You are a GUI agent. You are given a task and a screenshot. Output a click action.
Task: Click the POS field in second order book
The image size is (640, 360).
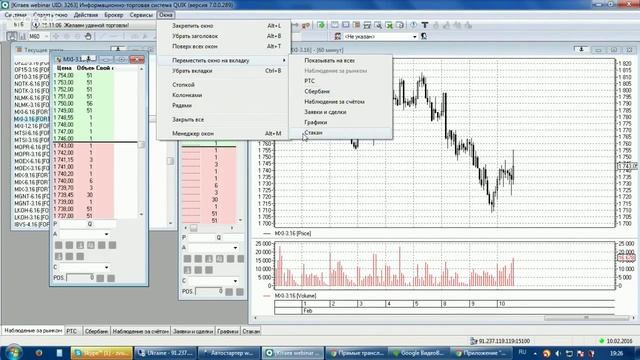tap(209, 291)
